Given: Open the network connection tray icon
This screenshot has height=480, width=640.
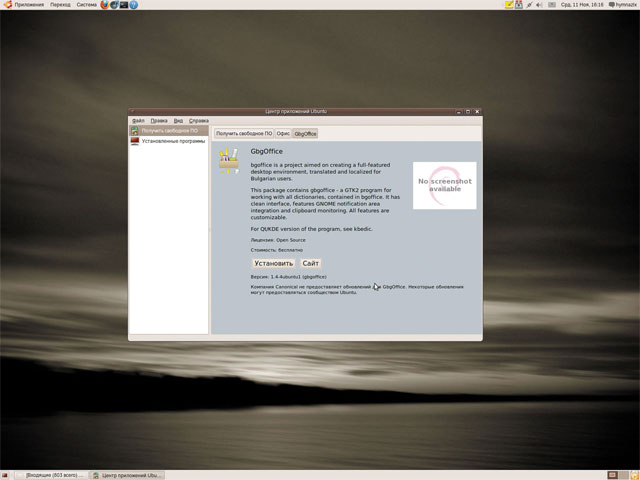Looking at the screenshot, I should (529, 5).
